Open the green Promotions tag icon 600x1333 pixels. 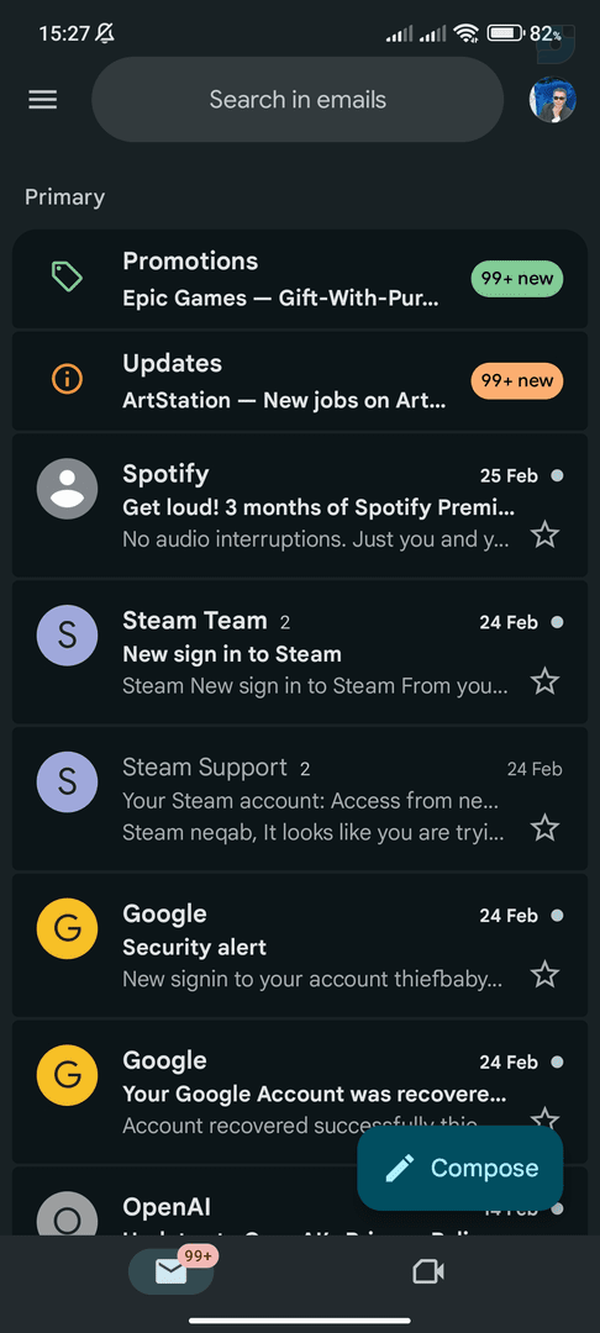67,277
